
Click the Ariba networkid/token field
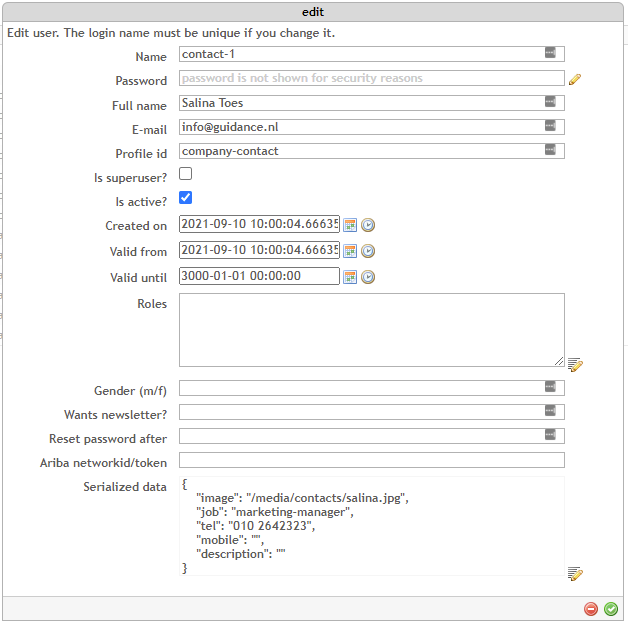(x=371, y=461)
